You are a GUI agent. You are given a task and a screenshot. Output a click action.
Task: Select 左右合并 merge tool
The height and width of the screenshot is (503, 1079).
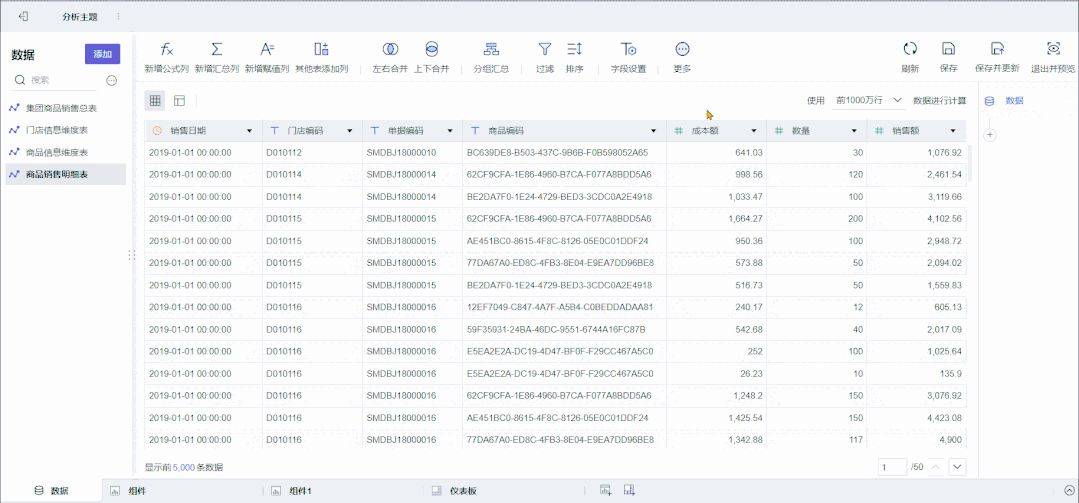pos(390,58)
